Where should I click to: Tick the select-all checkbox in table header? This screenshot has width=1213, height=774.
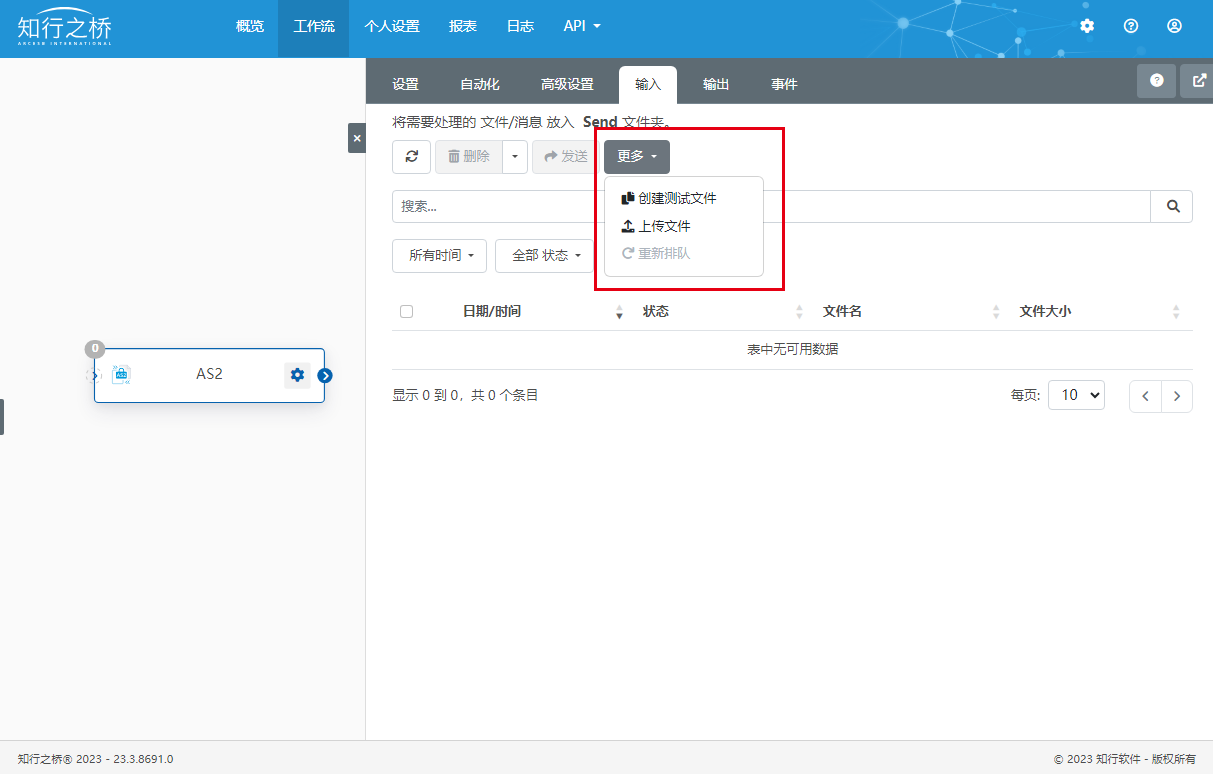tap(406, 311)
